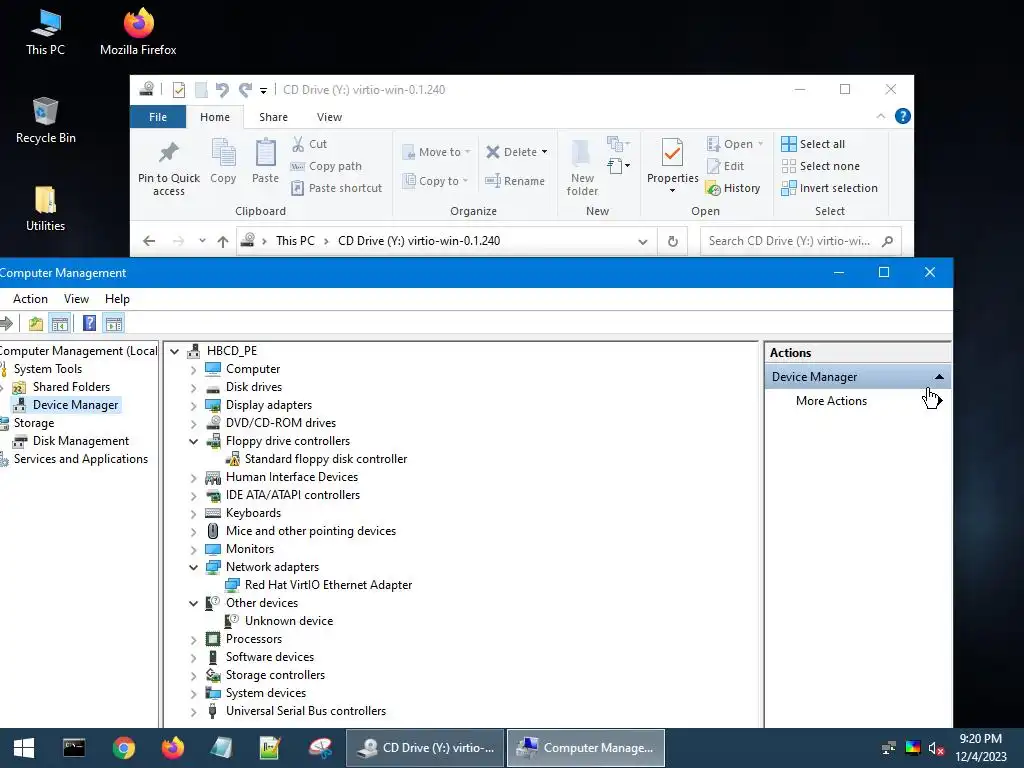Click Delete X icon in Organize group
1024x768 pixels.
tap(492, 152)
